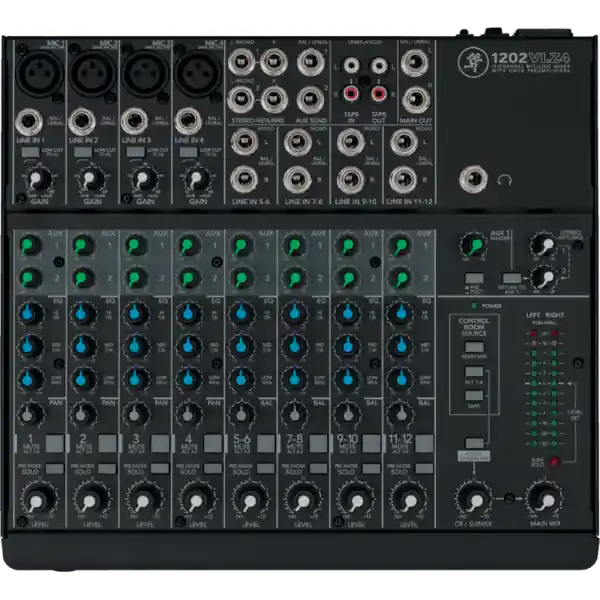The width and height of the screenshot is (600, 600).
Task: Click the LINE IN 9-10 left jack
Action: (351, 142)
